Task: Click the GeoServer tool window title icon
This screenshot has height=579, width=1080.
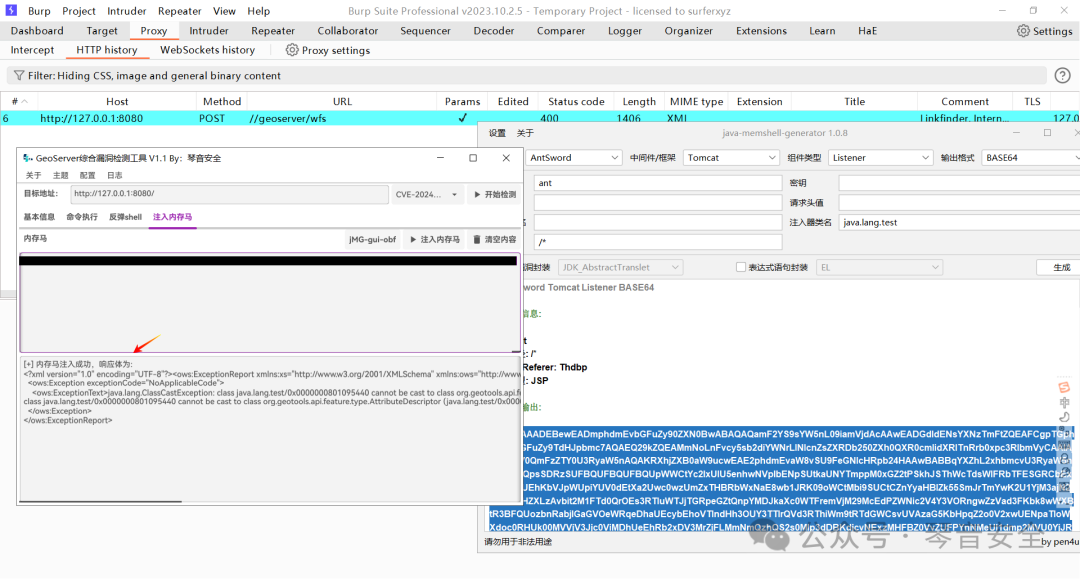Action: coord(28,158)
